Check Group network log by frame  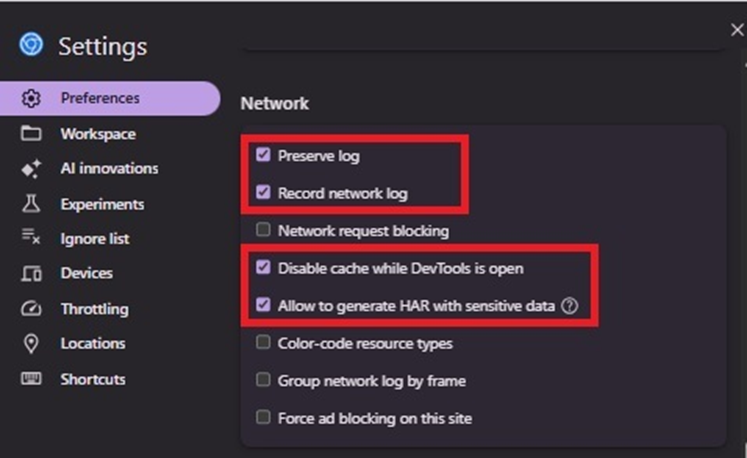[263, 380]
